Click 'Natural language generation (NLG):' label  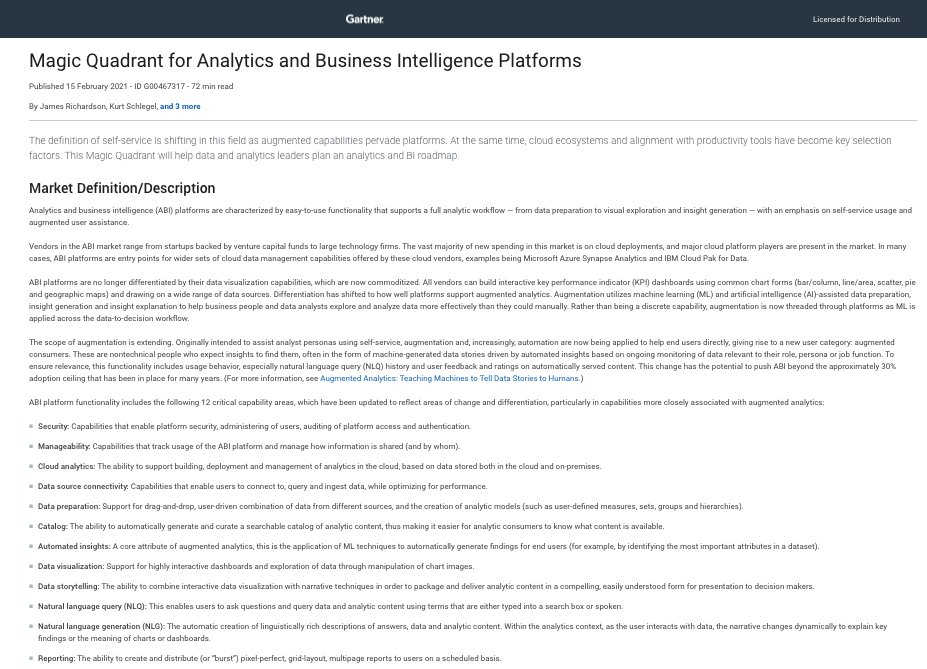[x=101, y=626]
